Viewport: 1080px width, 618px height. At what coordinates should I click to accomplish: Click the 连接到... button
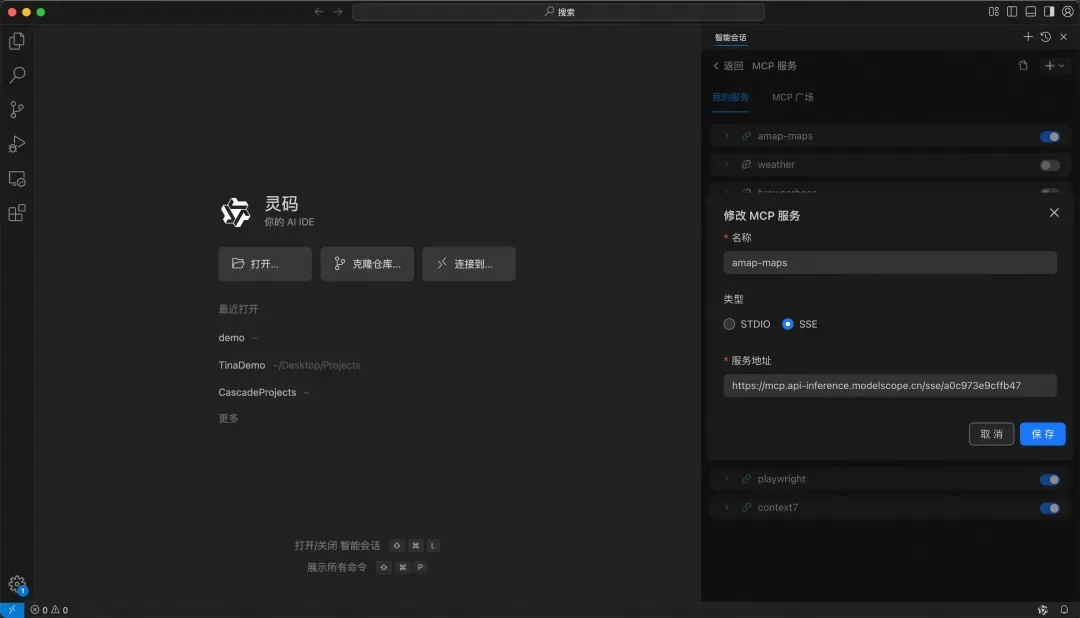click(468, 264)
